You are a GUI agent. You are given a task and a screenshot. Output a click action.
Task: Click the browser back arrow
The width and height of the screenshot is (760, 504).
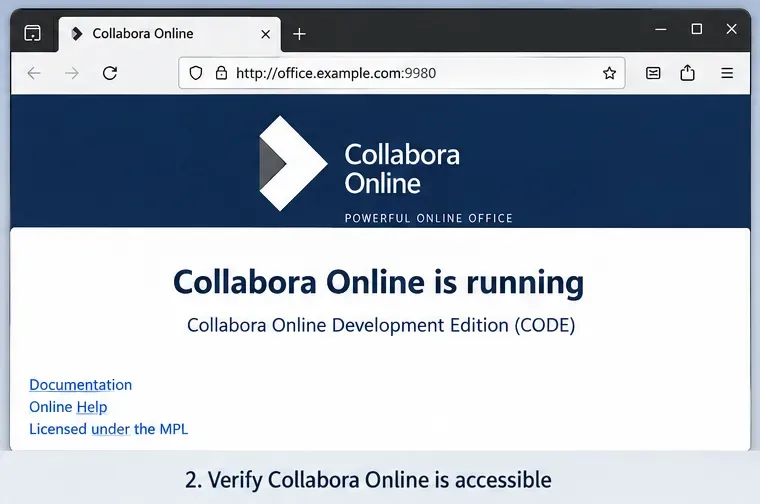pos(34,73)
